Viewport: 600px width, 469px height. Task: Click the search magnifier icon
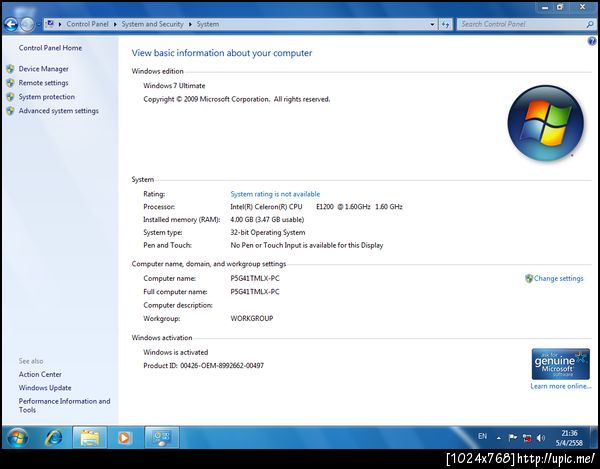[590, 24]
